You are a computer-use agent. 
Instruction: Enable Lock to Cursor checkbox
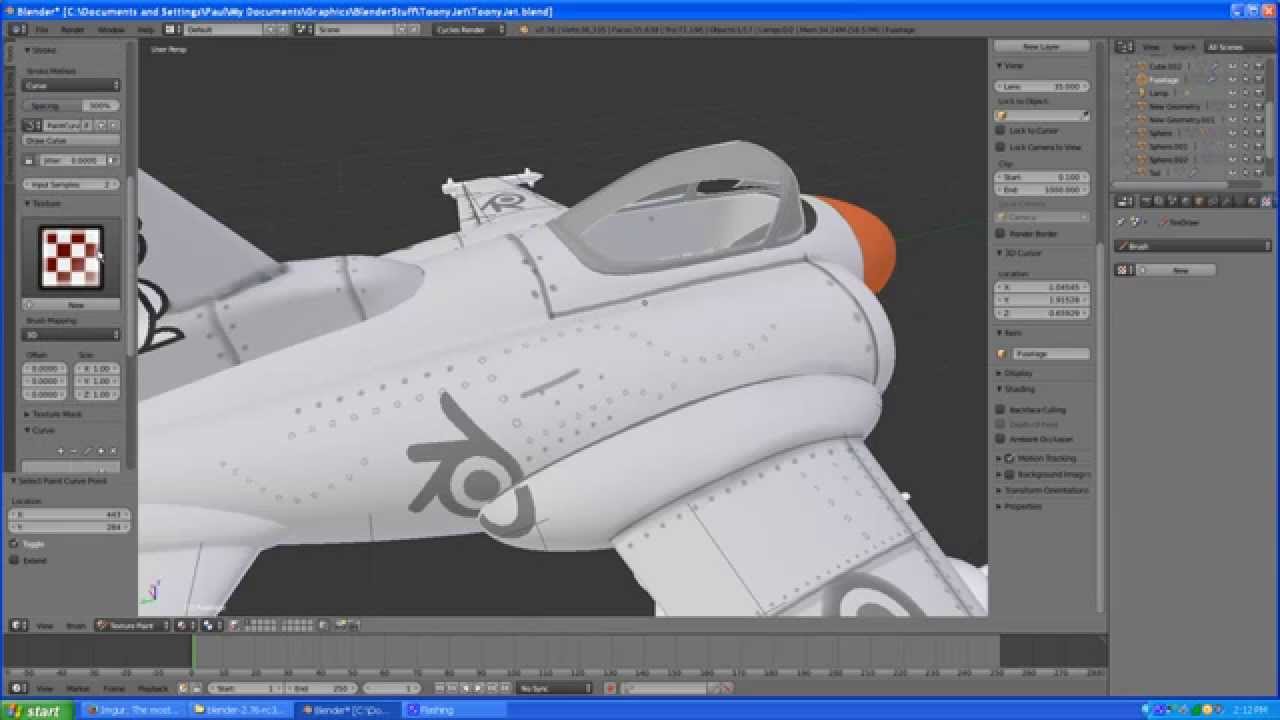pos(1000,131)
